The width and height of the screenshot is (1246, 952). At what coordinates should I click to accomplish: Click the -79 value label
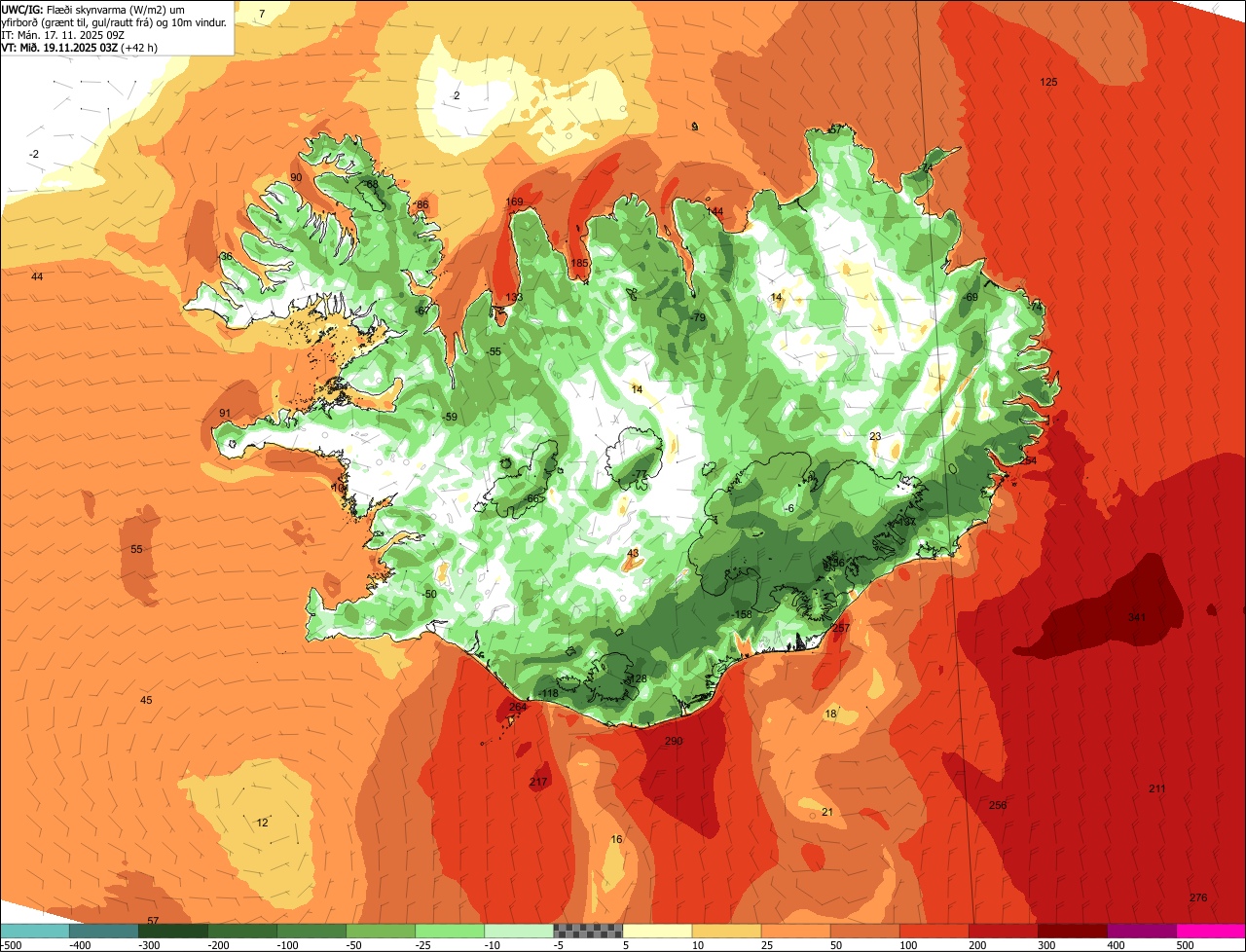tap(697, 317)
